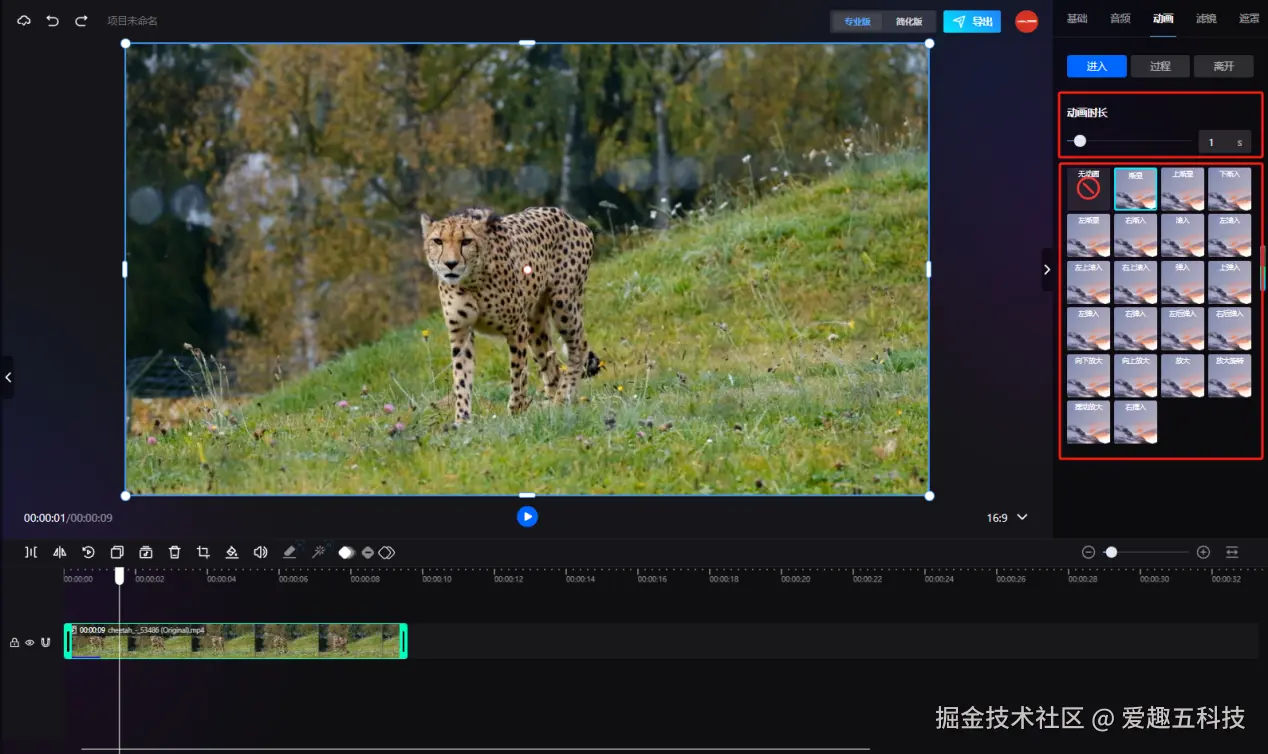Redo the last action
Image resolution: width=1268 pixels, height=754 pixels.
tap(81, 21)
